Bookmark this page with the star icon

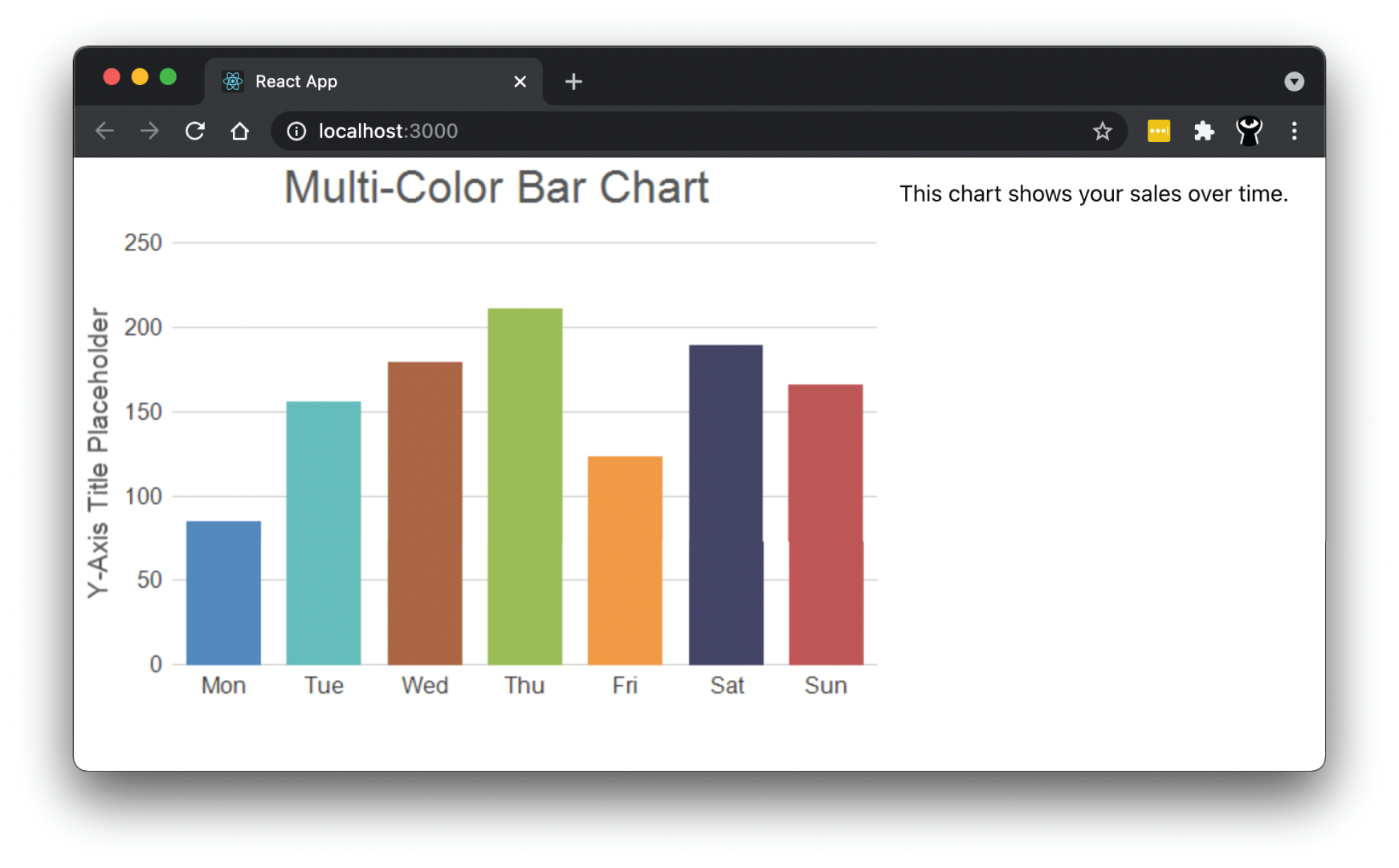1103,131
